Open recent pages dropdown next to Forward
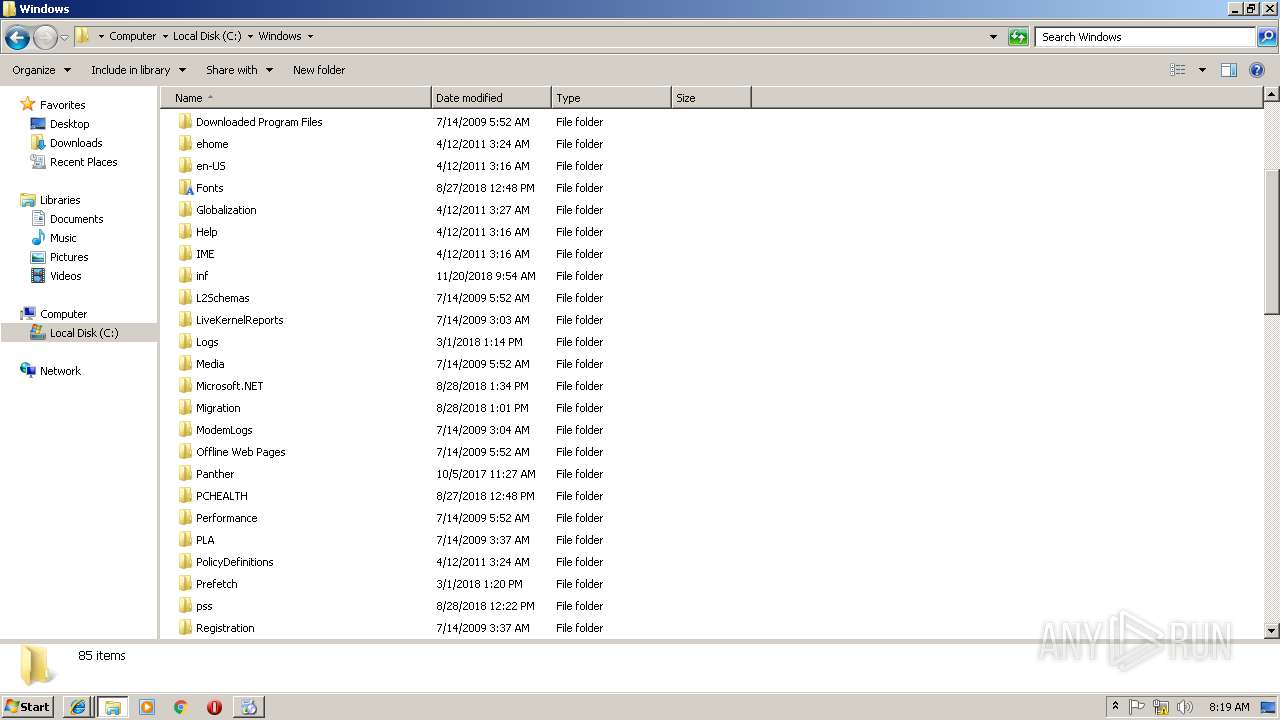The image size is (1280, 720). click(64, 38)
